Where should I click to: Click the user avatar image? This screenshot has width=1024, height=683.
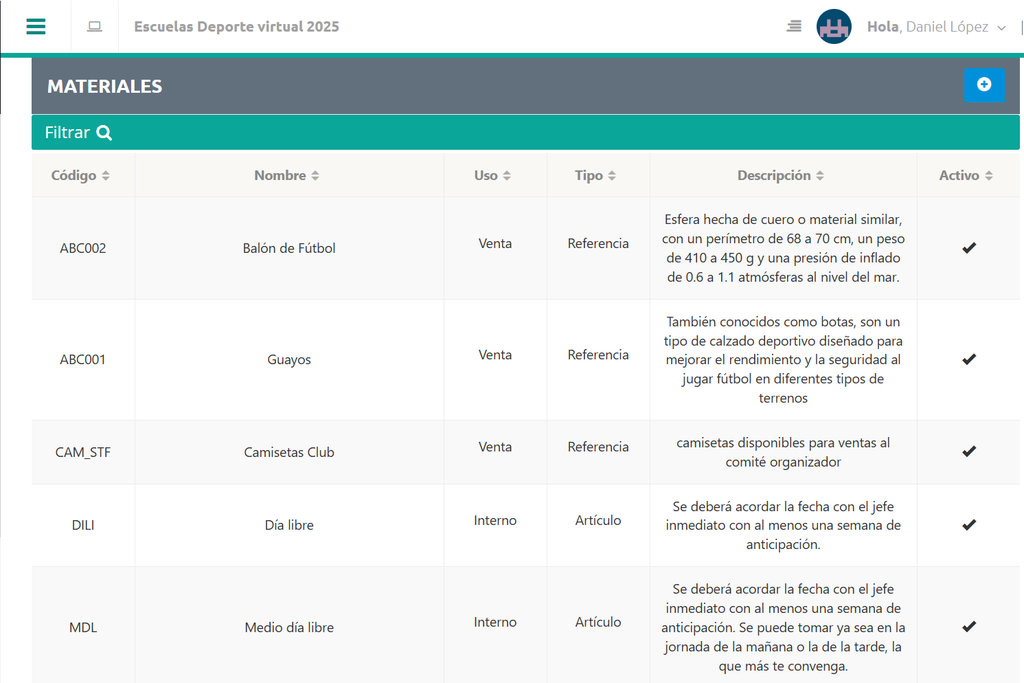click(834, 27)
